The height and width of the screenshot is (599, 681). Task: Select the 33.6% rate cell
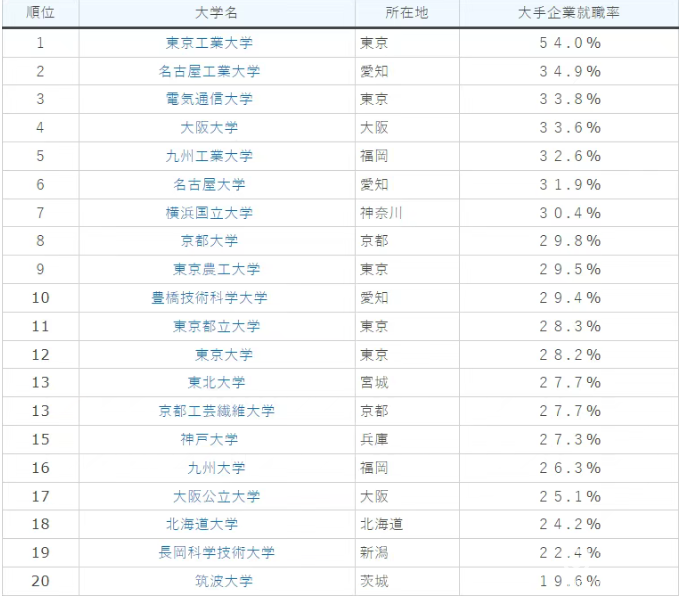(570, 128)
